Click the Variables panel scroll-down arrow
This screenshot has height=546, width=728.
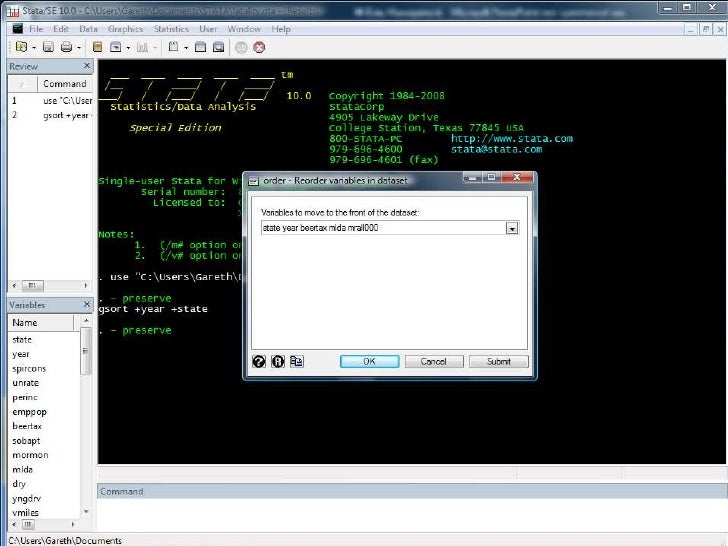(86, 512)
